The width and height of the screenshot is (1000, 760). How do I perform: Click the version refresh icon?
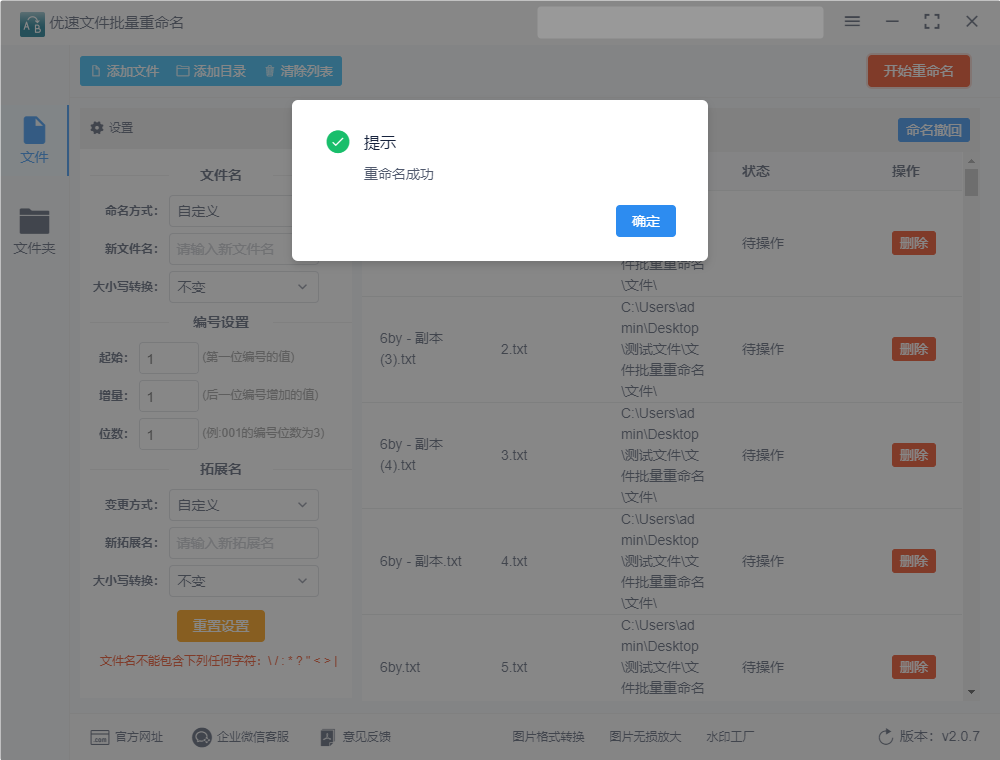[886, 737]
